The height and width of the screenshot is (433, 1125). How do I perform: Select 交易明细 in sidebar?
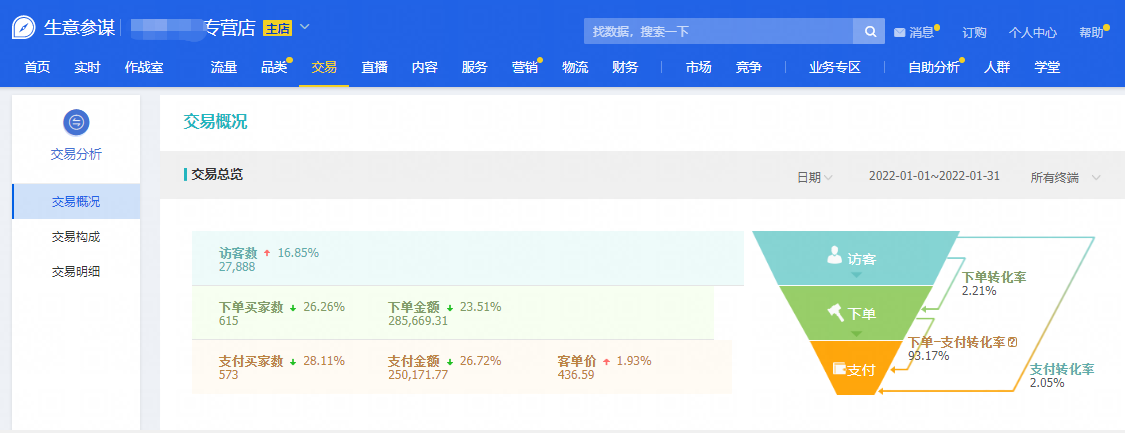tap(76, 271)
